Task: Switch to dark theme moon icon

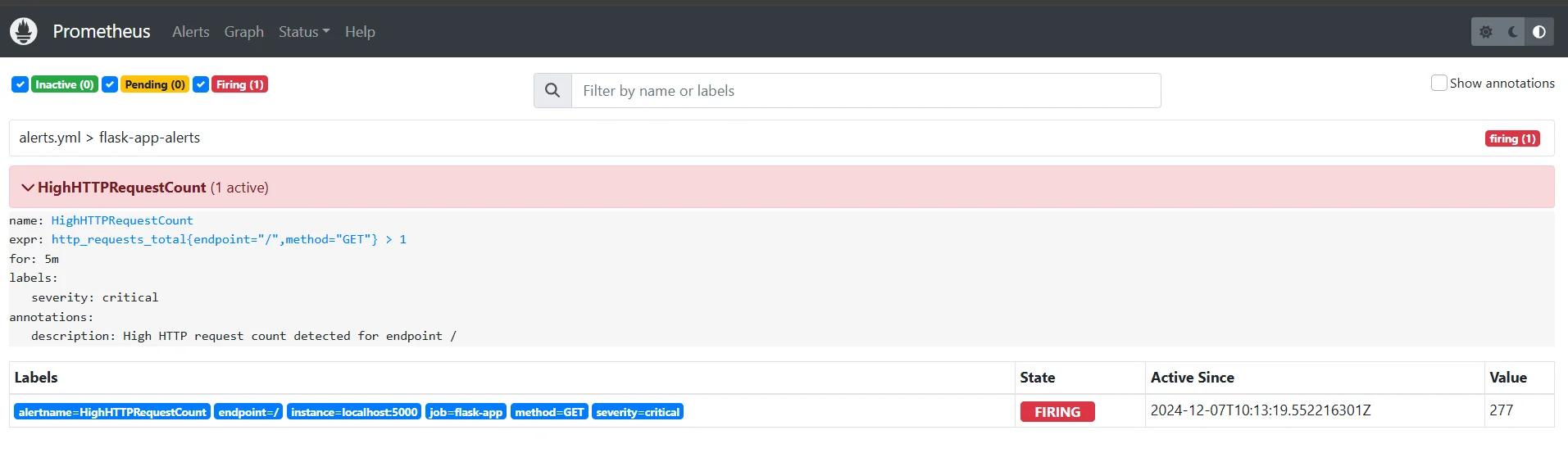Action: 1513,32
